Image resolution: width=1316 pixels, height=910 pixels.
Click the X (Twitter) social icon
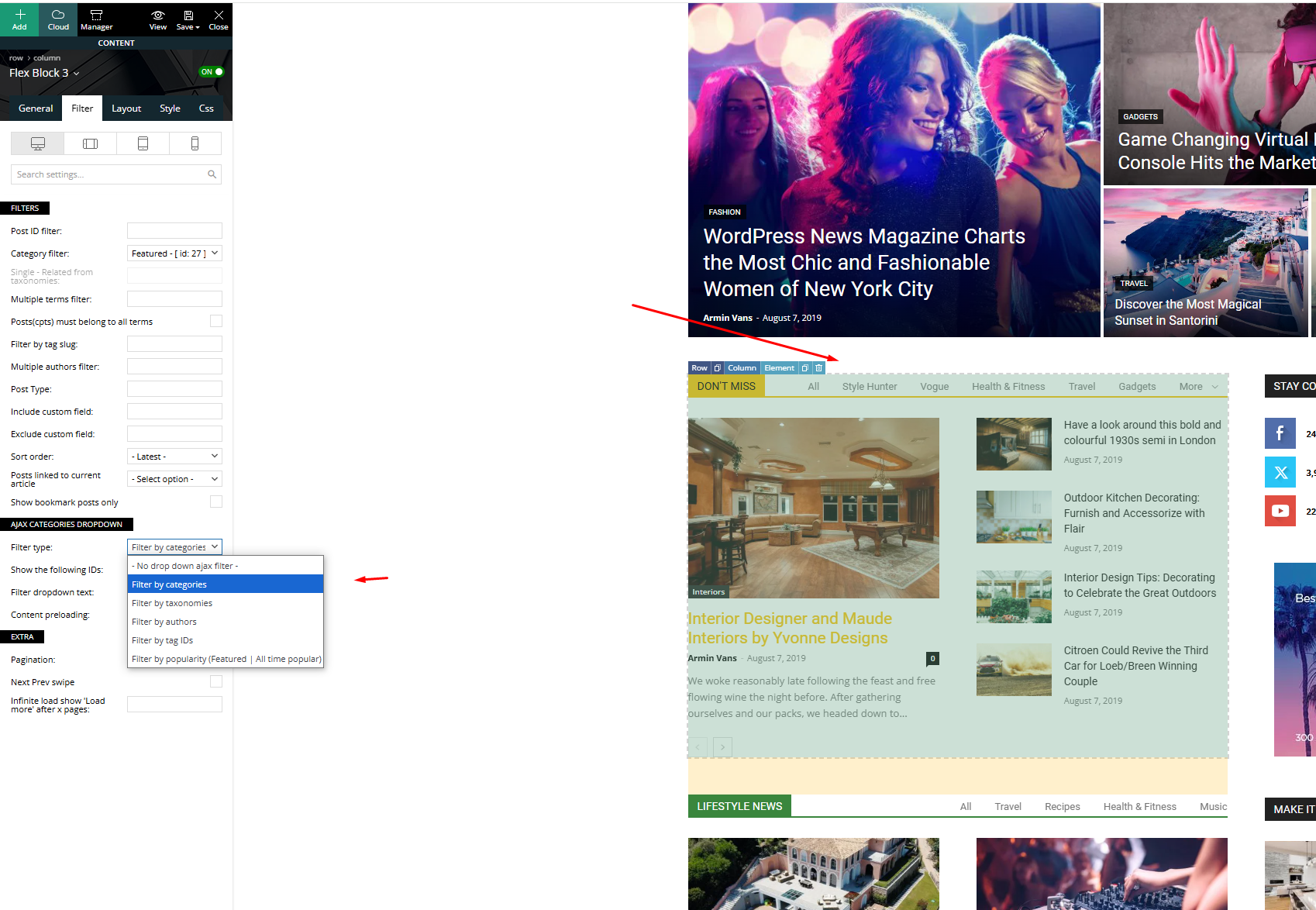point(1280,472)
